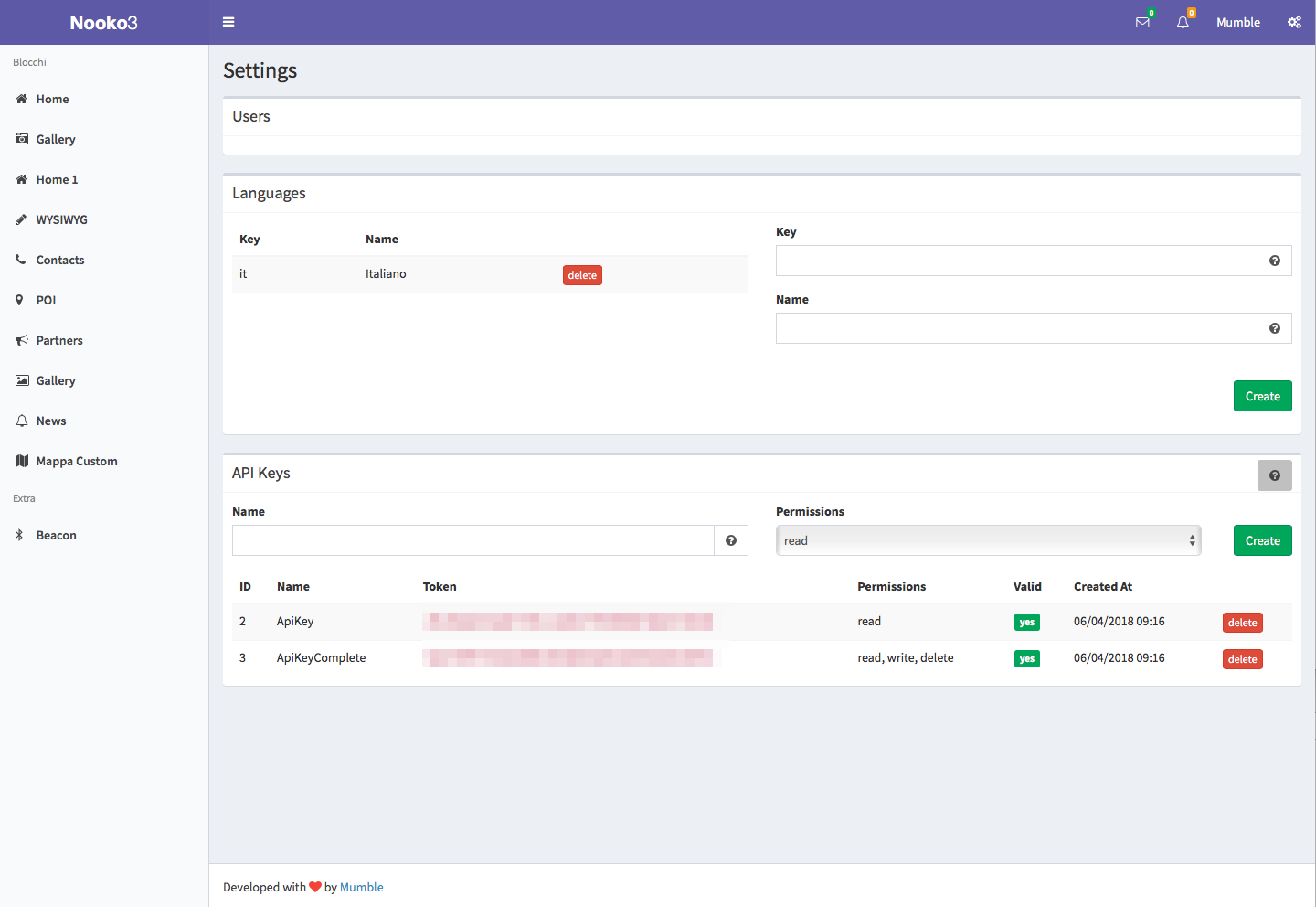The image size is (1316, 907).
Task: Delete the Italiano language
Action: click(582, 275)
